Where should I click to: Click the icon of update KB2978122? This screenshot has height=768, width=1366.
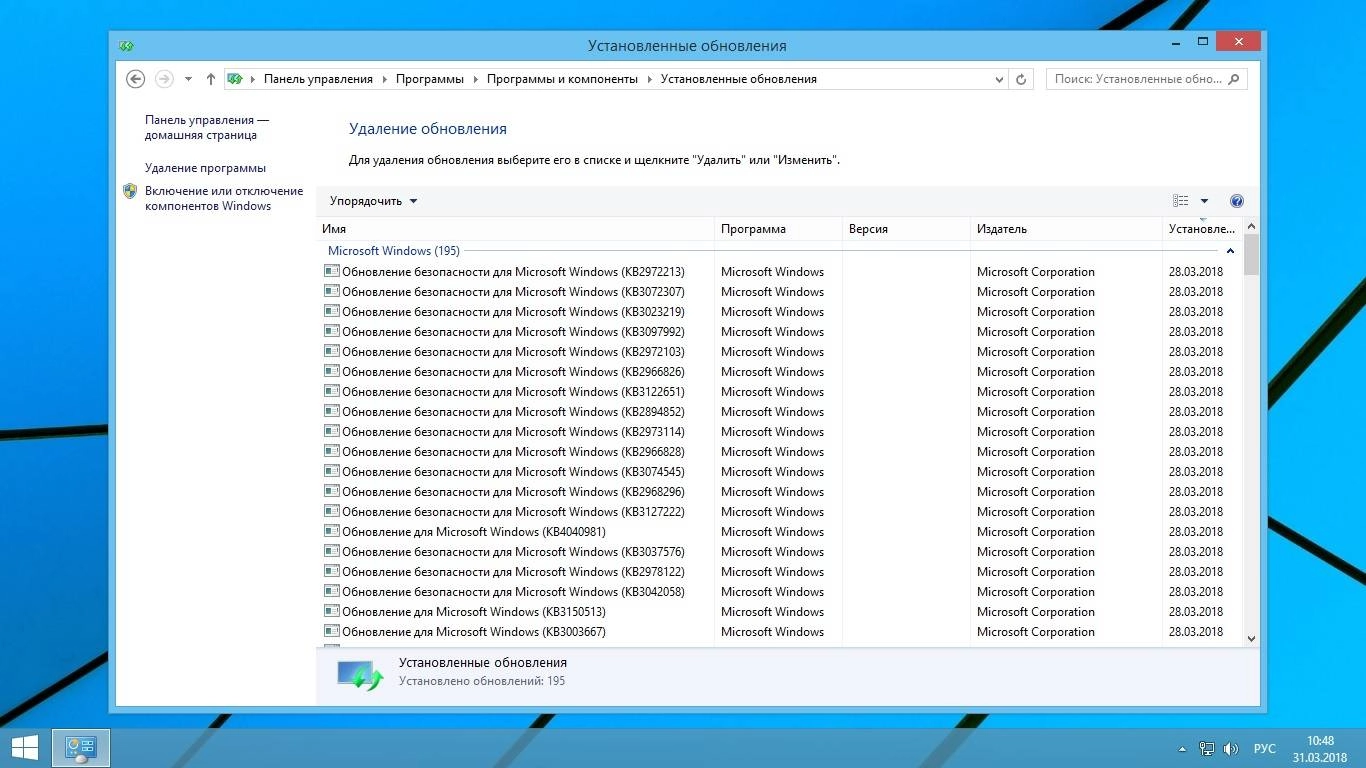point(332,571)
